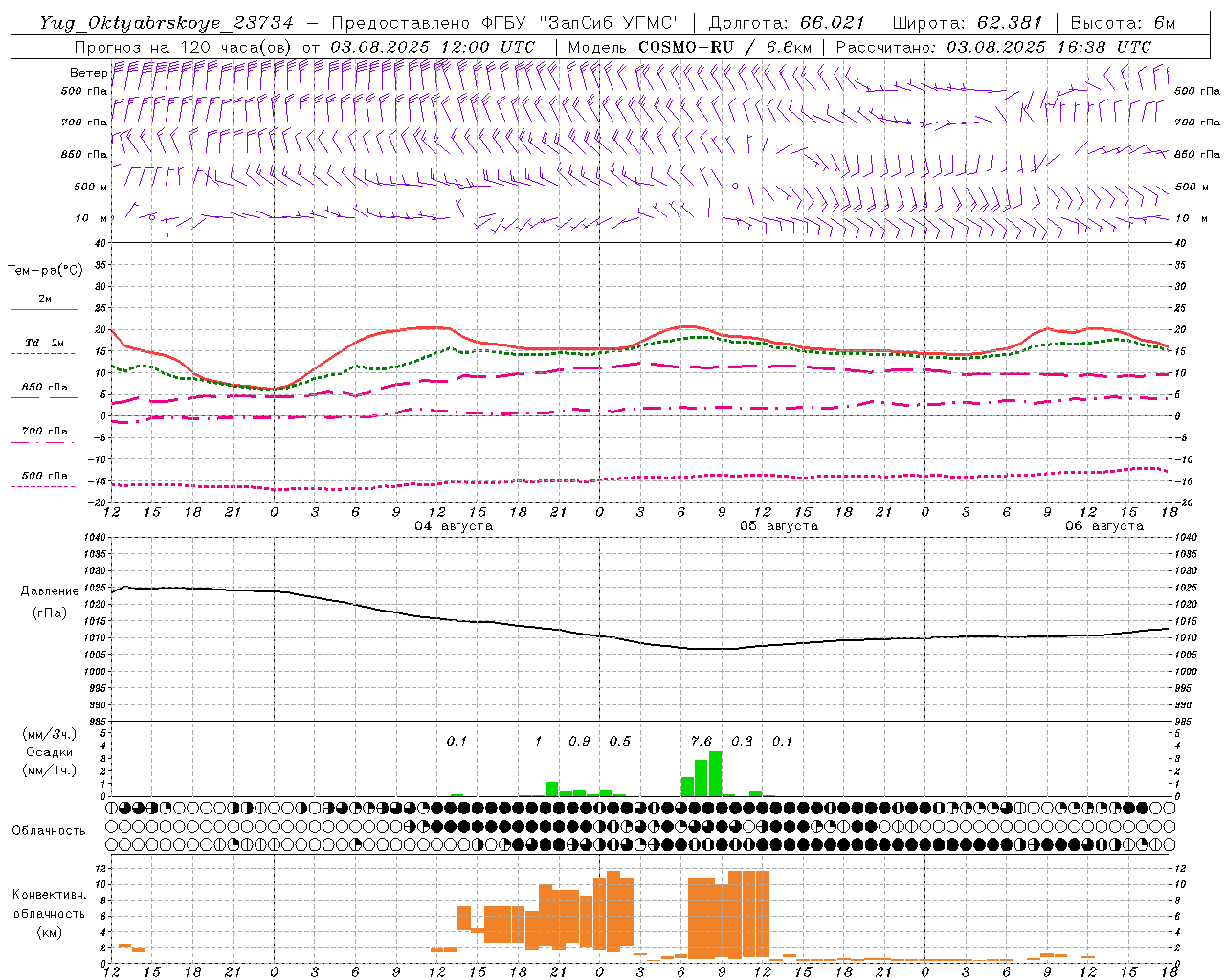1225x980 pixels.
Task: Click the 04 августа date label
Action: click(454, 526)
